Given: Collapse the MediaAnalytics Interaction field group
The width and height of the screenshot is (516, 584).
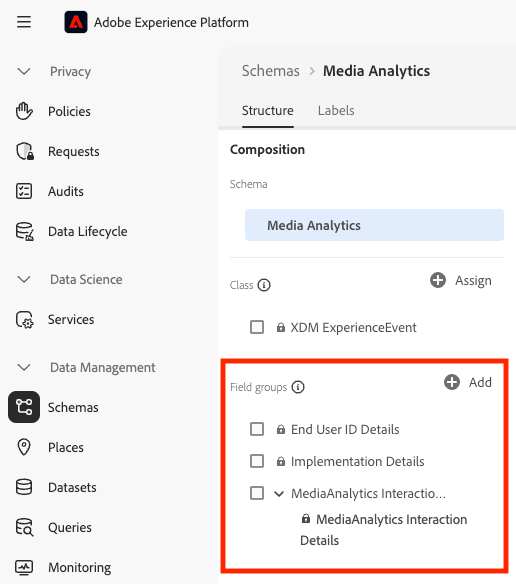Looking at the screenshot, I should (279, 494).
